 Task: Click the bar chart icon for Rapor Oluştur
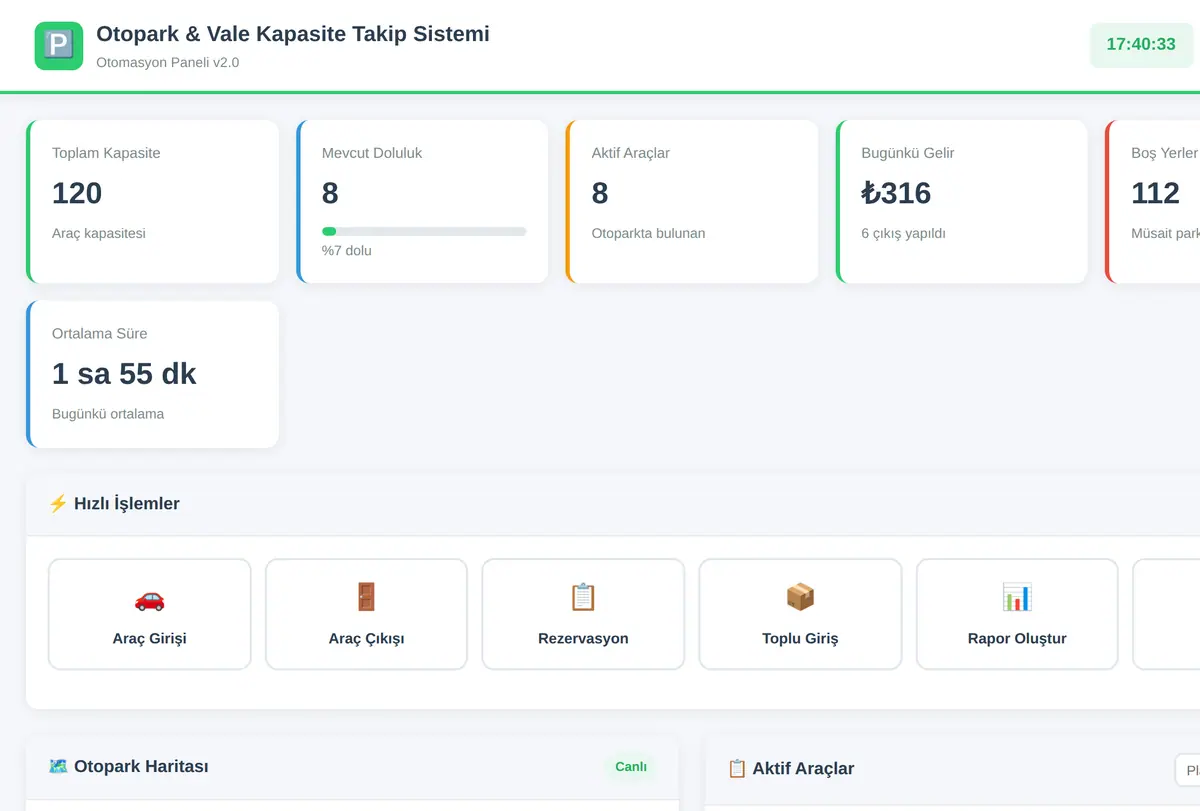pyautogui.click(x=1017, y=598)
